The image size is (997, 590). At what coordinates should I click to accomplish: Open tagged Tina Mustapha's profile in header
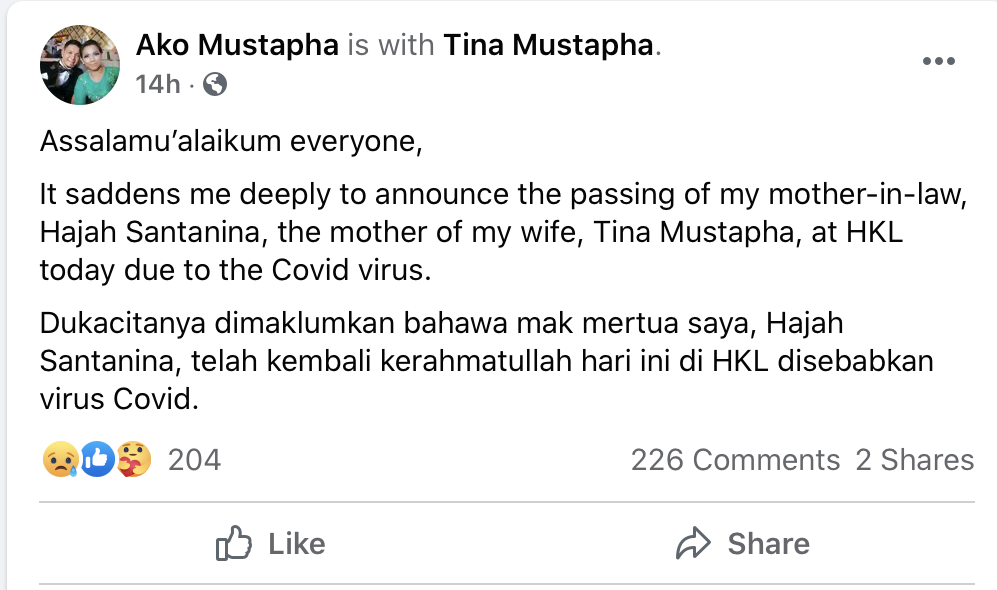pyautogui.click(x=548, y=45)
